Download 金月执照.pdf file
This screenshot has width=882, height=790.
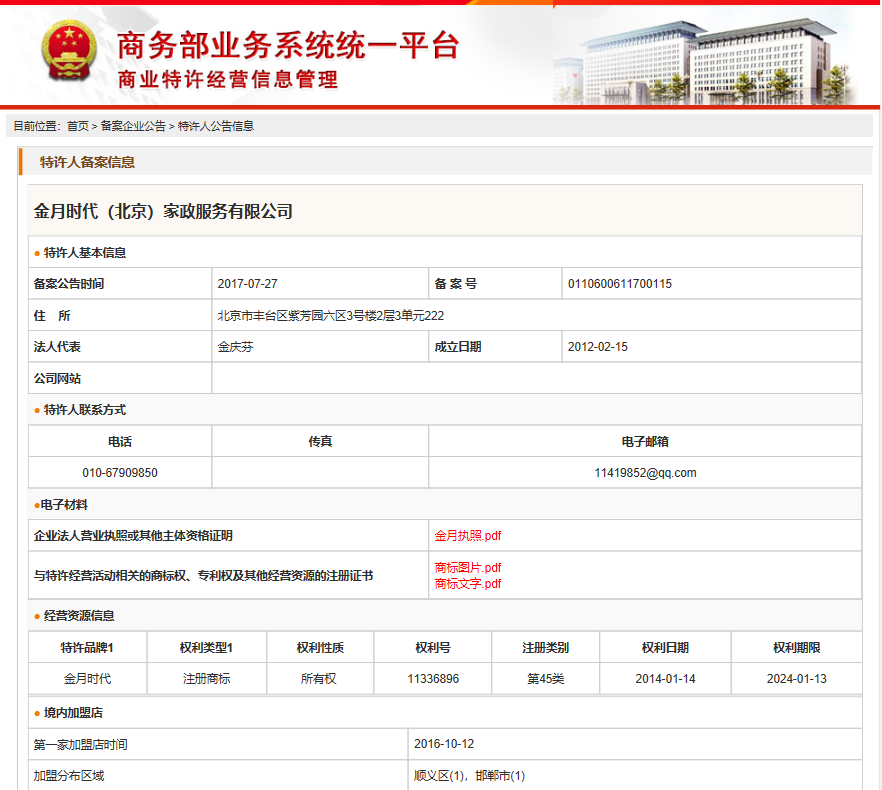(467, 536)
